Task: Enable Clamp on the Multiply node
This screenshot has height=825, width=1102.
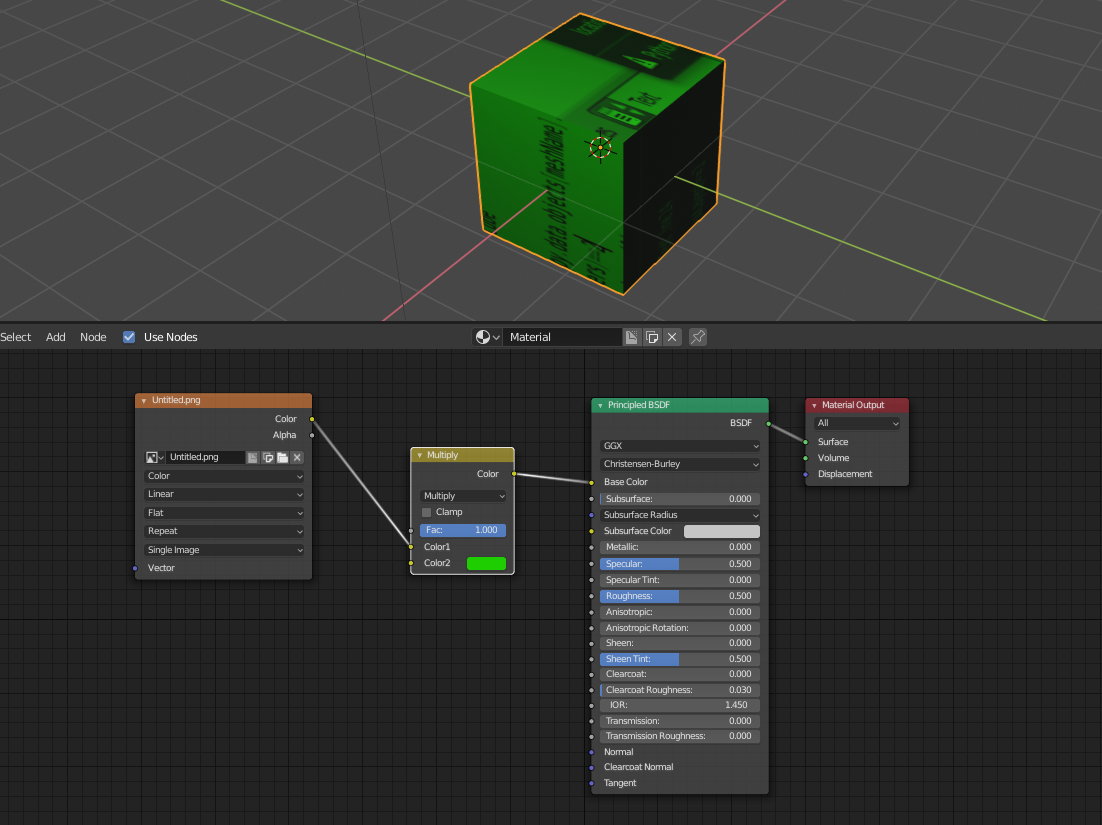Action: [426, 511]
